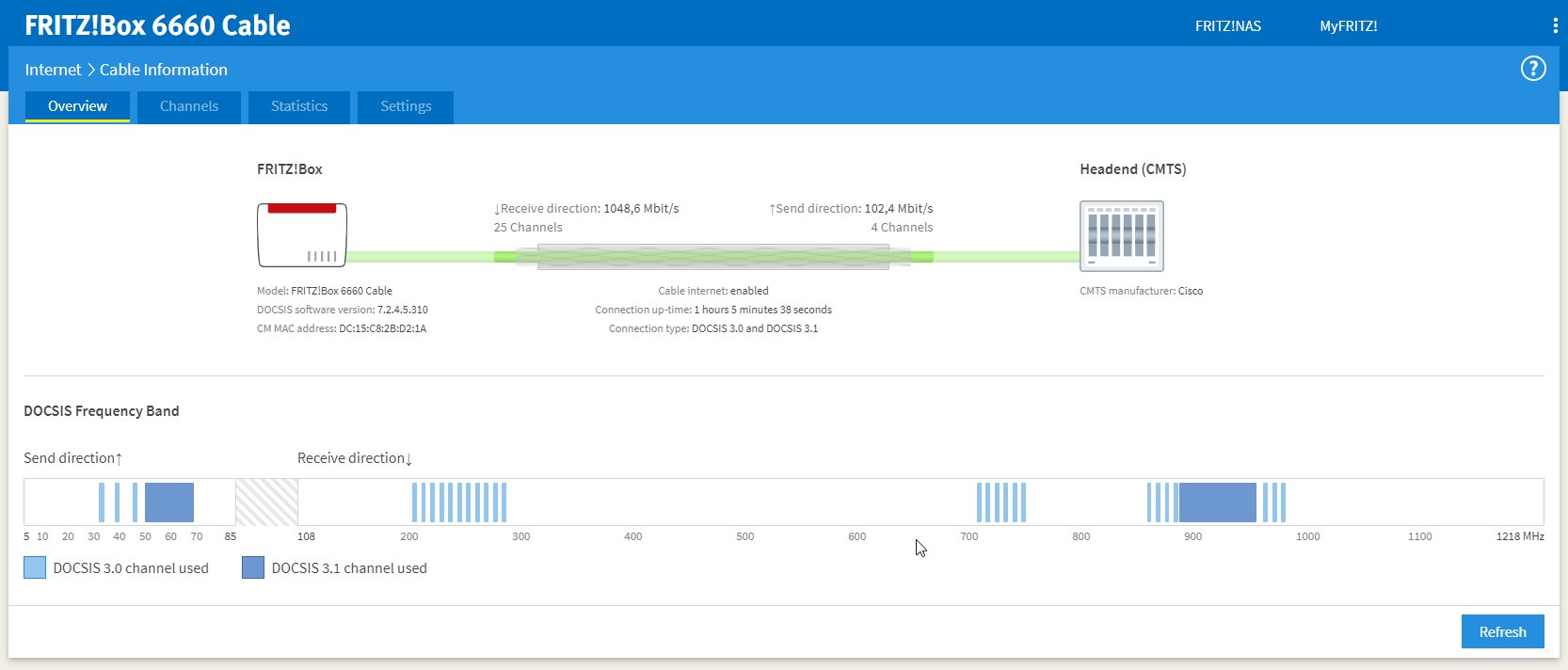This screenshot has width=1568, height=670.
Task: Click the help question mark icon
Action: [x=1532, y=69]
